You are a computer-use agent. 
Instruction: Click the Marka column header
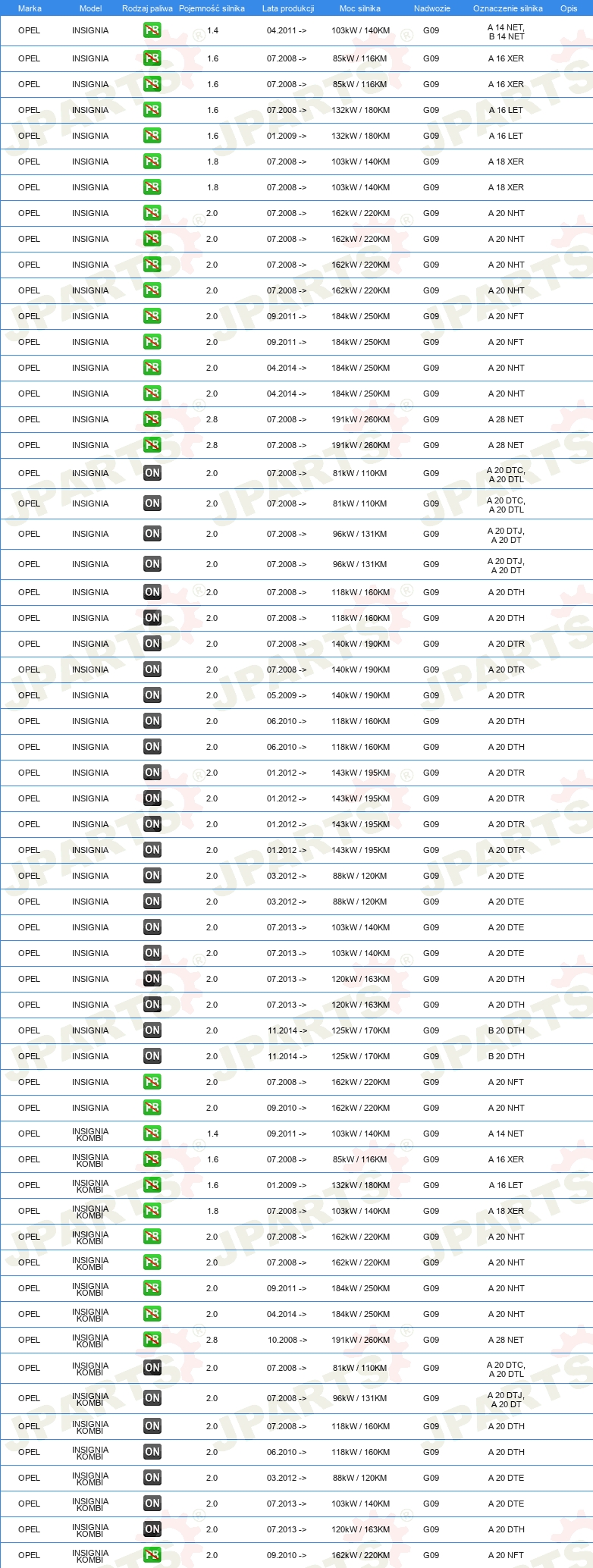click(30, 8)
